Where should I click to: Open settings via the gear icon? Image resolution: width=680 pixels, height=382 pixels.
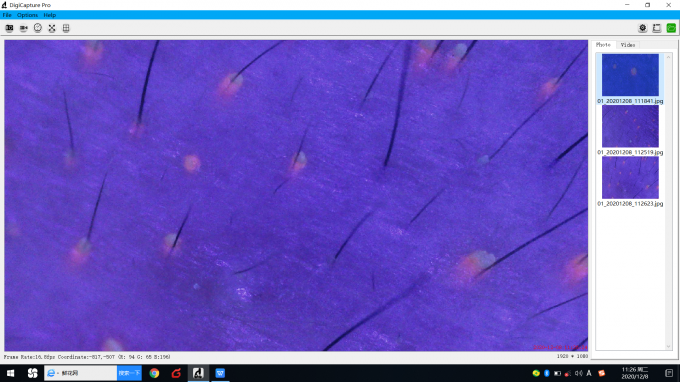tap(643, 28)
